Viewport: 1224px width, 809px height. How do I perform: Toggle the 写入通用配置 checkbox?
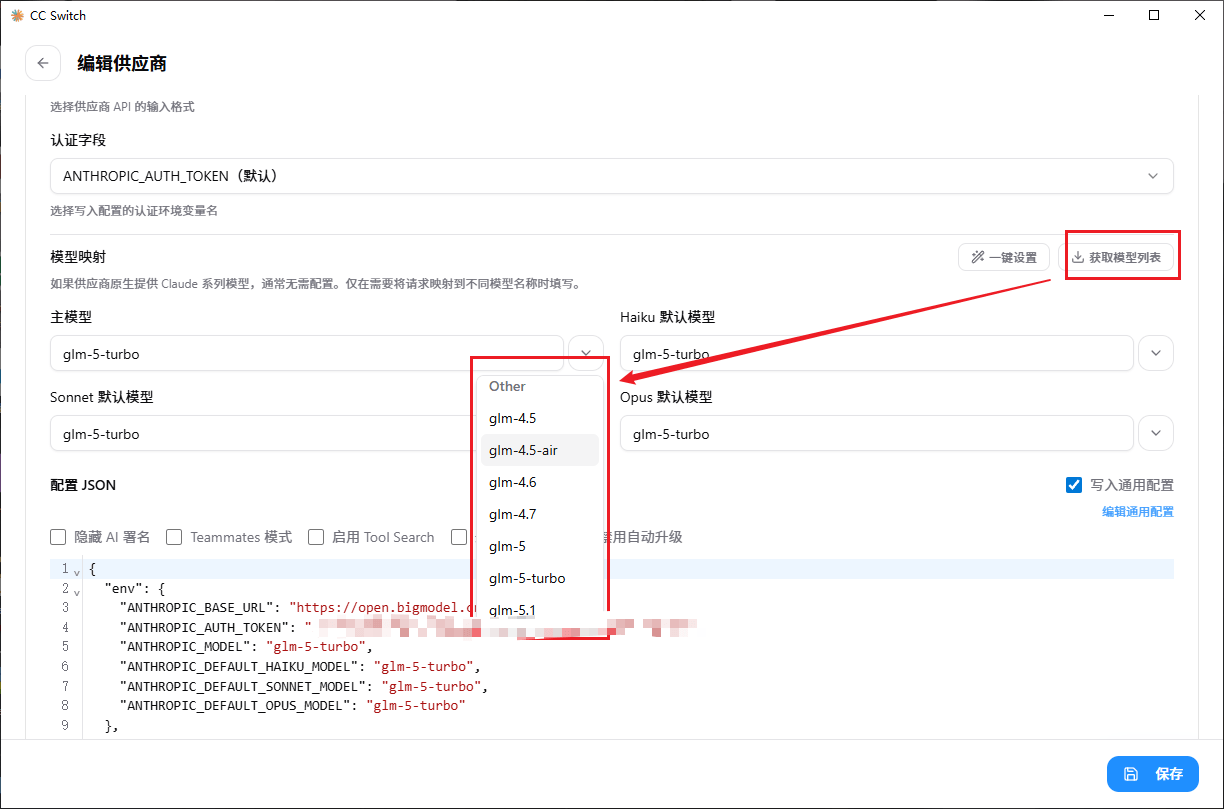pos(1074,485)
